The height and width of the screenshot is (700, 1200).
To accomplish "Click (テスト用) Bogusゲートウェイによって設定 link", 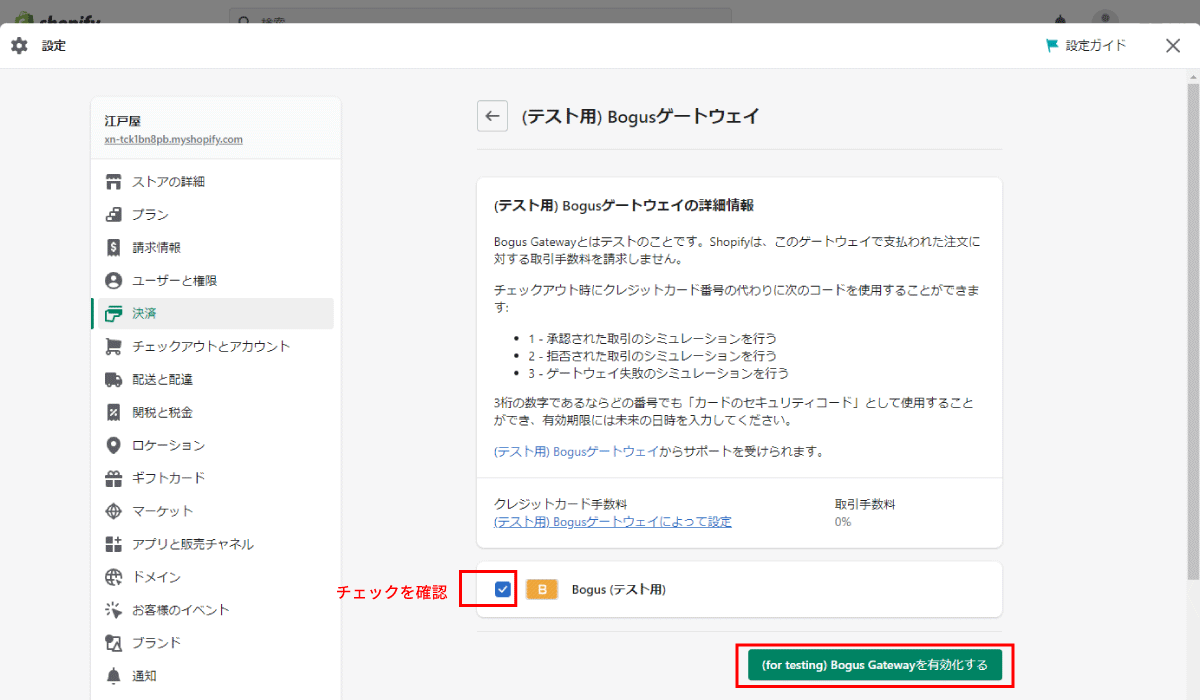I will [613, 522].
